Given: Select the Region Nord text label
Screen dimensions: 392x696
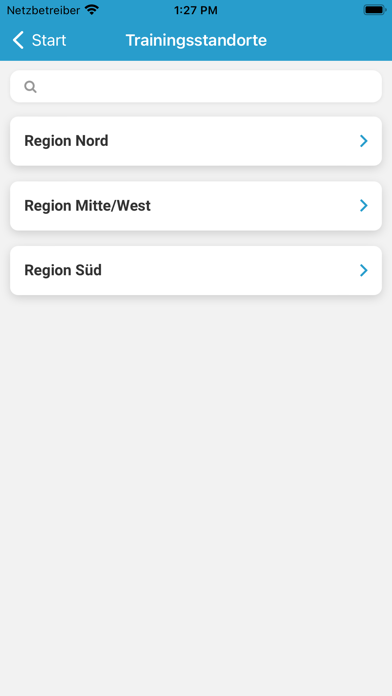Looking at the screenshot, I should click(66, 141).
